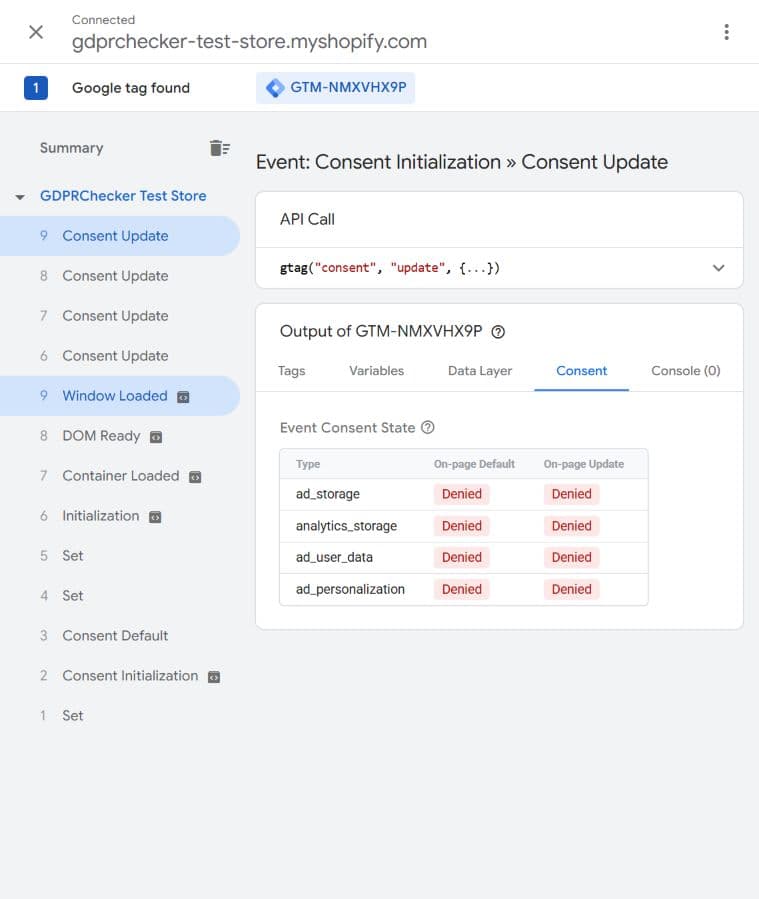Click the API Call section heading
The height and width of the screenshot is (899, 759).
[x=307, y=219]
